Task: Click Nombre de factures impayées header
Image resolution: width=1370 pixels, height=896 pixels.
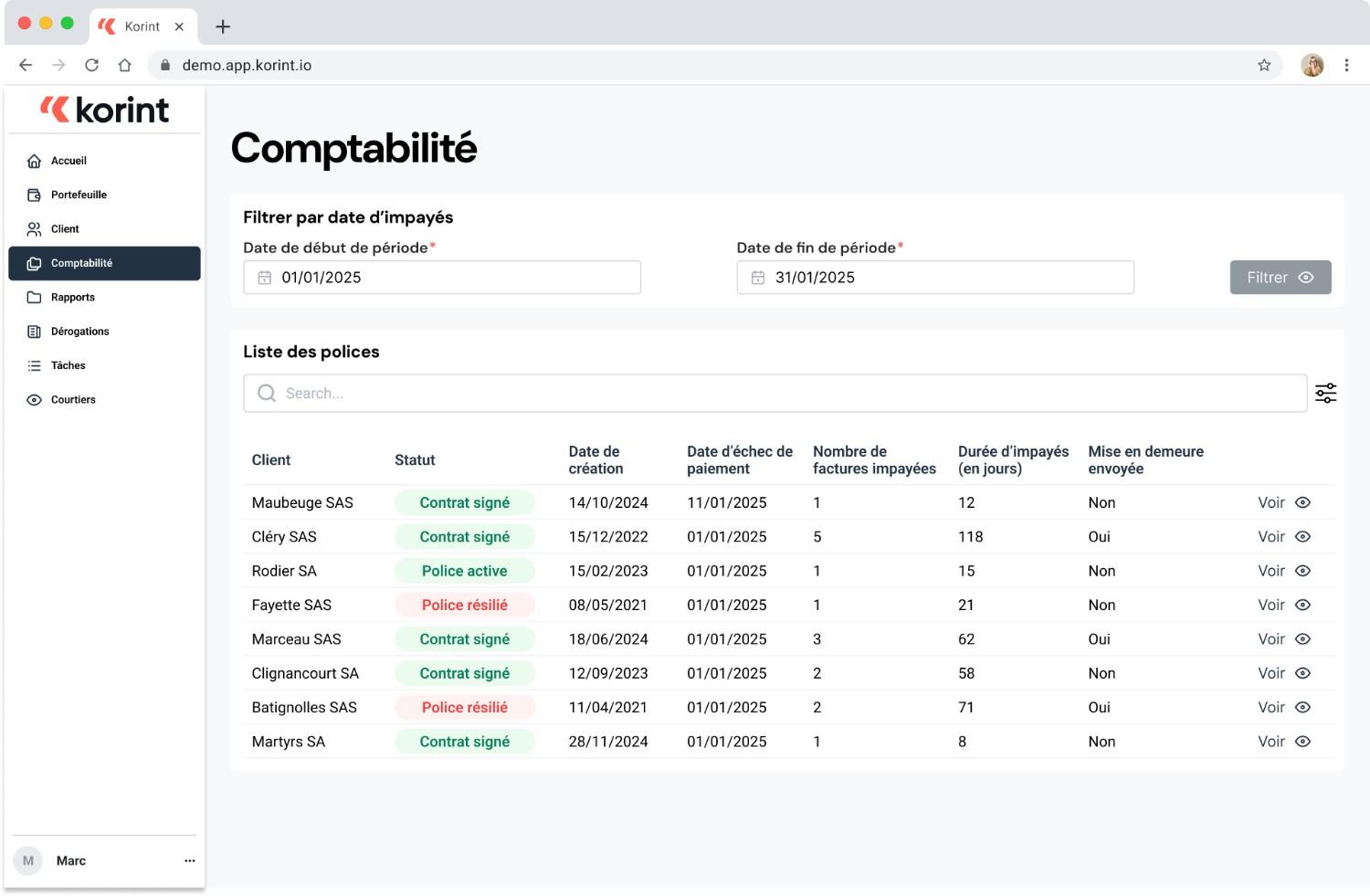Action: (x=874, y=460)
